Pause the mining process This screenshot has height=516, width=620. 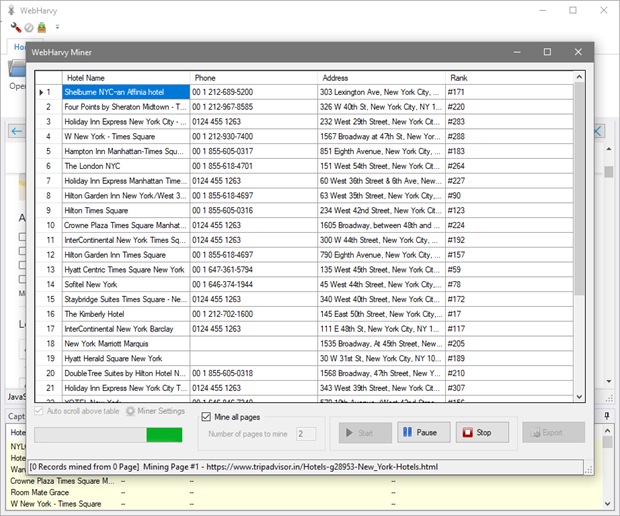[x=423, y=433]
